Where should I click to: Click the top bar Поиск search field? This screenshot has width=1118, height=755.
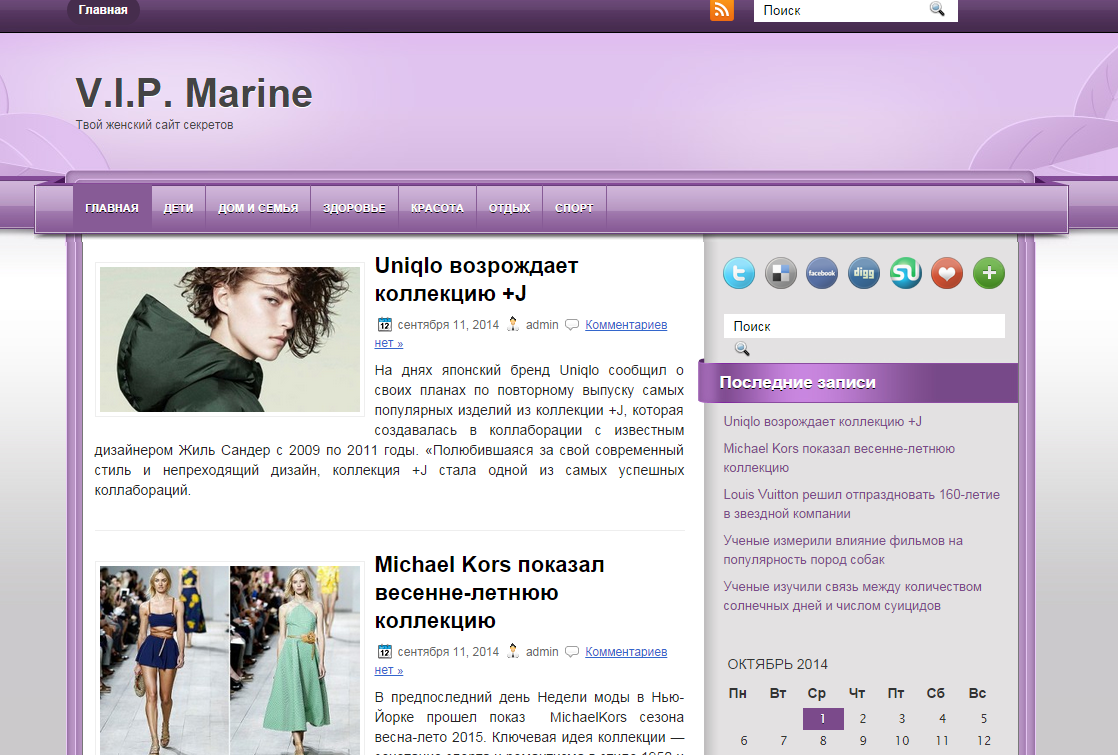click(x=841, y=10)
